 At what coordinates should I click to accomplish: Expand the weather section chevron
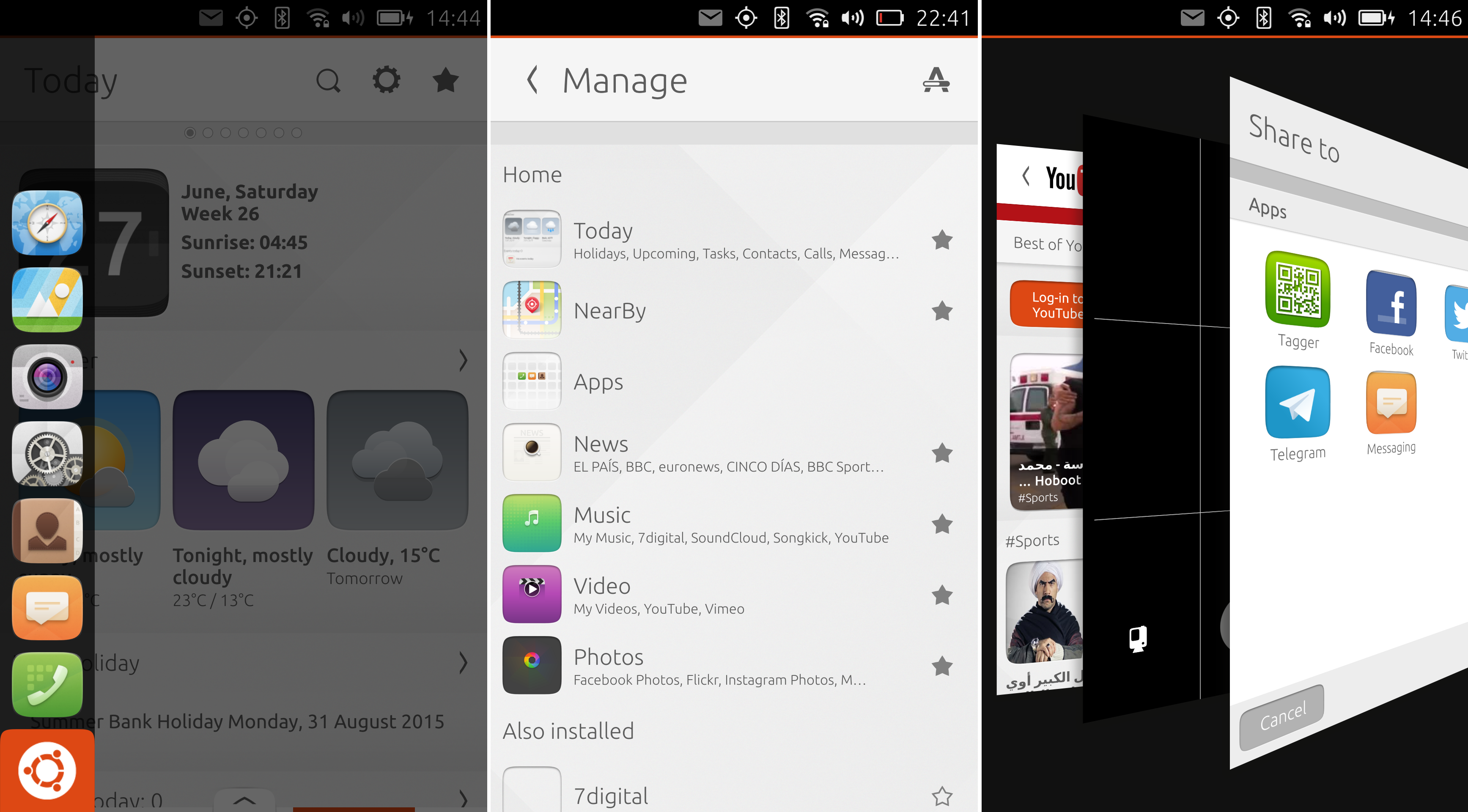click(463, 360)
